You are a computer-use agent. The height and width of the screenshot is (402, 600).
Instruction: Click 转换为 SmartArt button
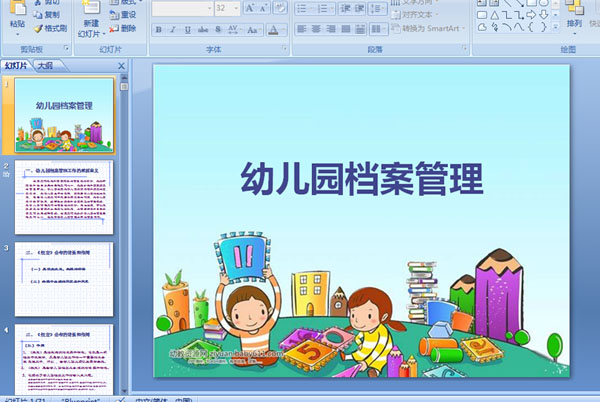[428, 29]
